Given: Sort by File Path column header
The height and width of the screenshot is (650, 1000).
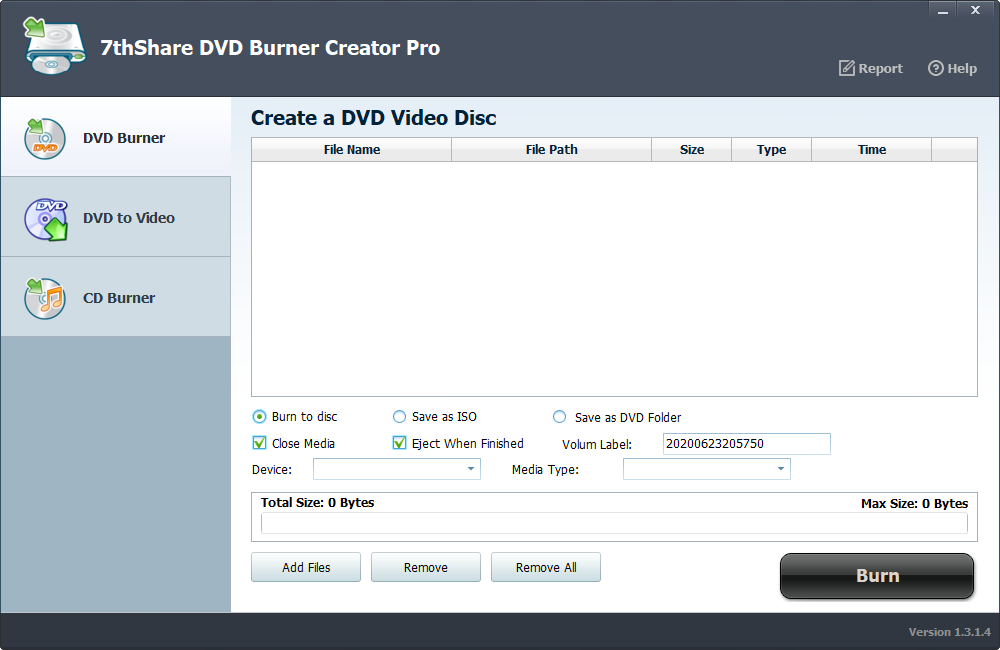Looking at the screenshot, I should click(552, 149).
